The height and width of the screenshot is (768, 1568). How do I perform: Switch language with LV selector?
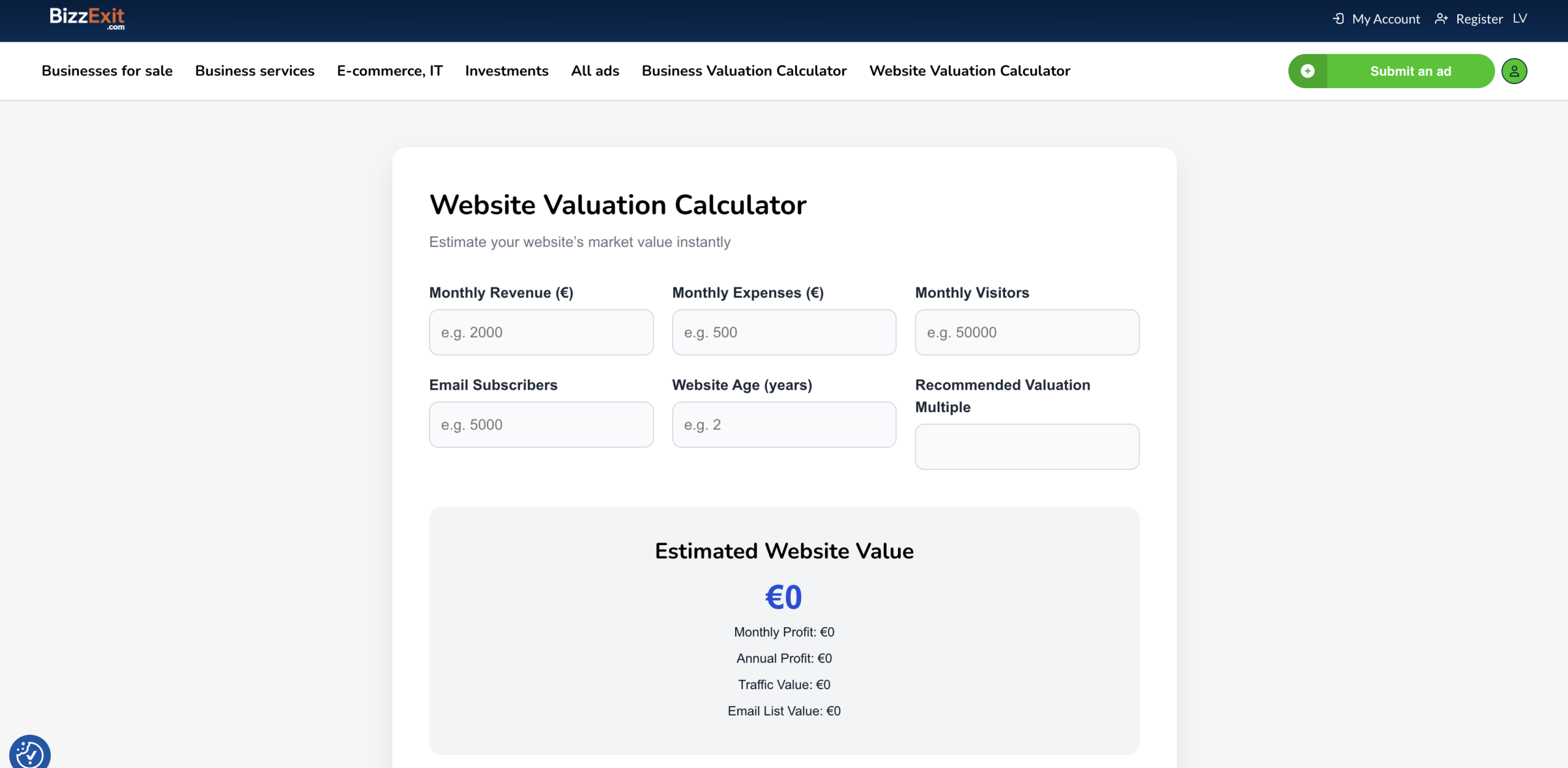[x=1520, y=19]
